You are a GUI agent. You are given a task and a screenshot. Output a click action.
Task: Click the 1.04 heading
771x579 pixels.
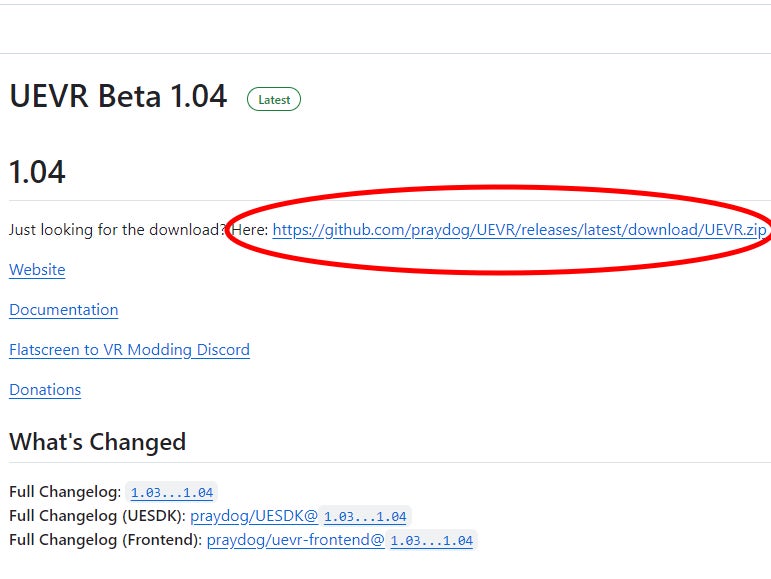(37, 172)
